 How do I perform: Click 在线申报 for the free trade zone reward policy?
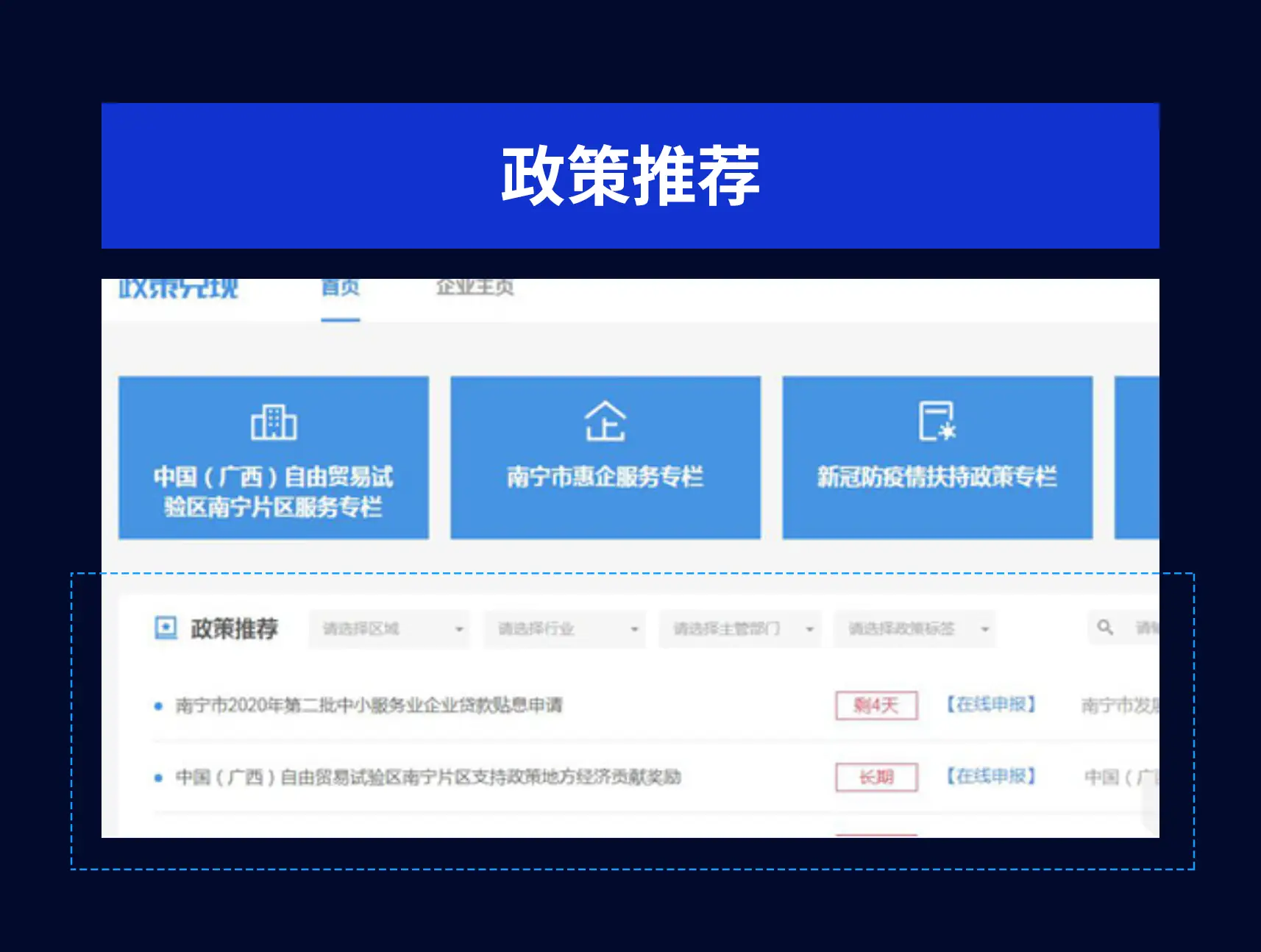(990, 776)
